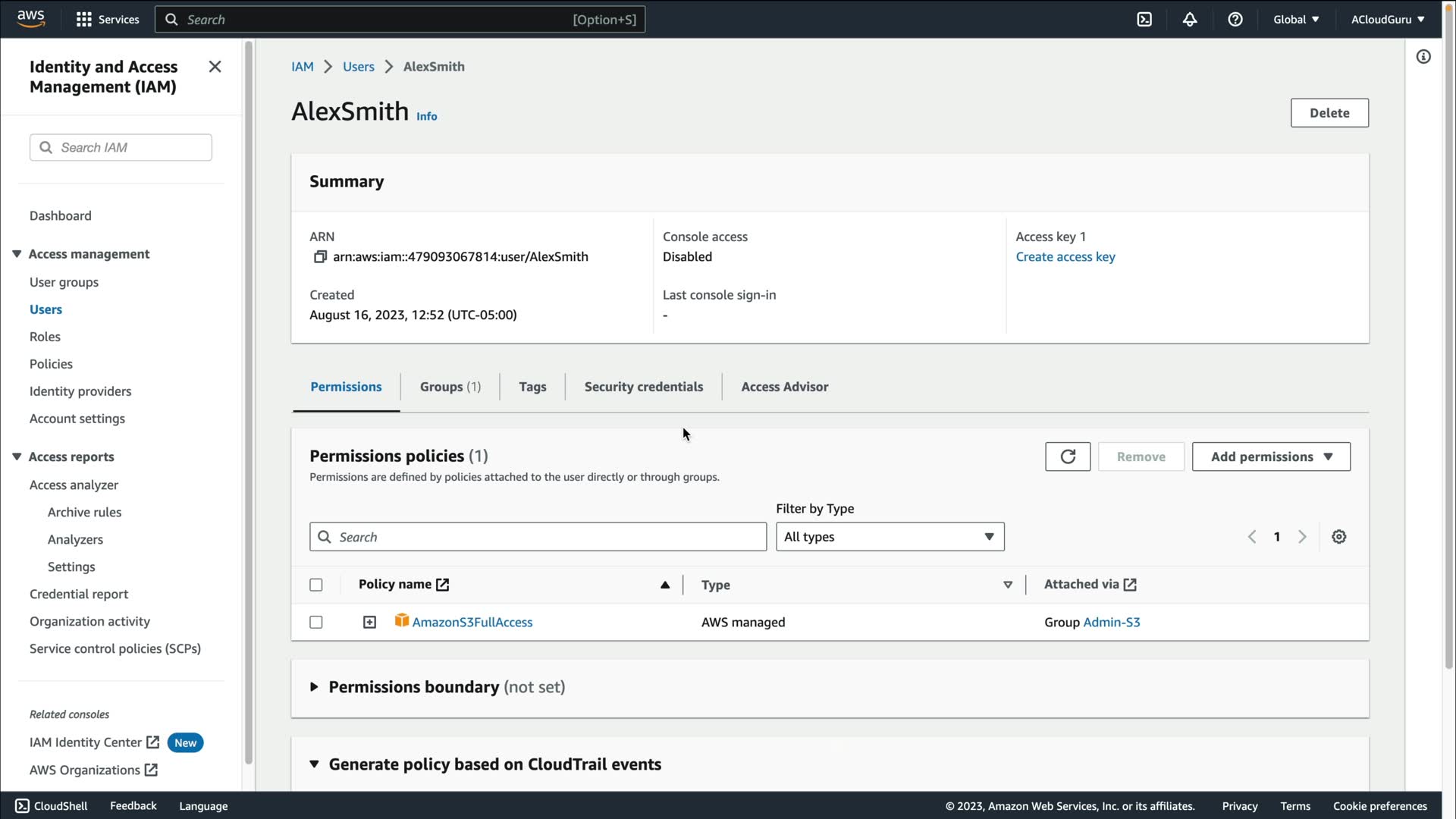Open the Filter by Type dropdown
The height and width of the screenshot is (819, 1456).
tap(890, 537)
